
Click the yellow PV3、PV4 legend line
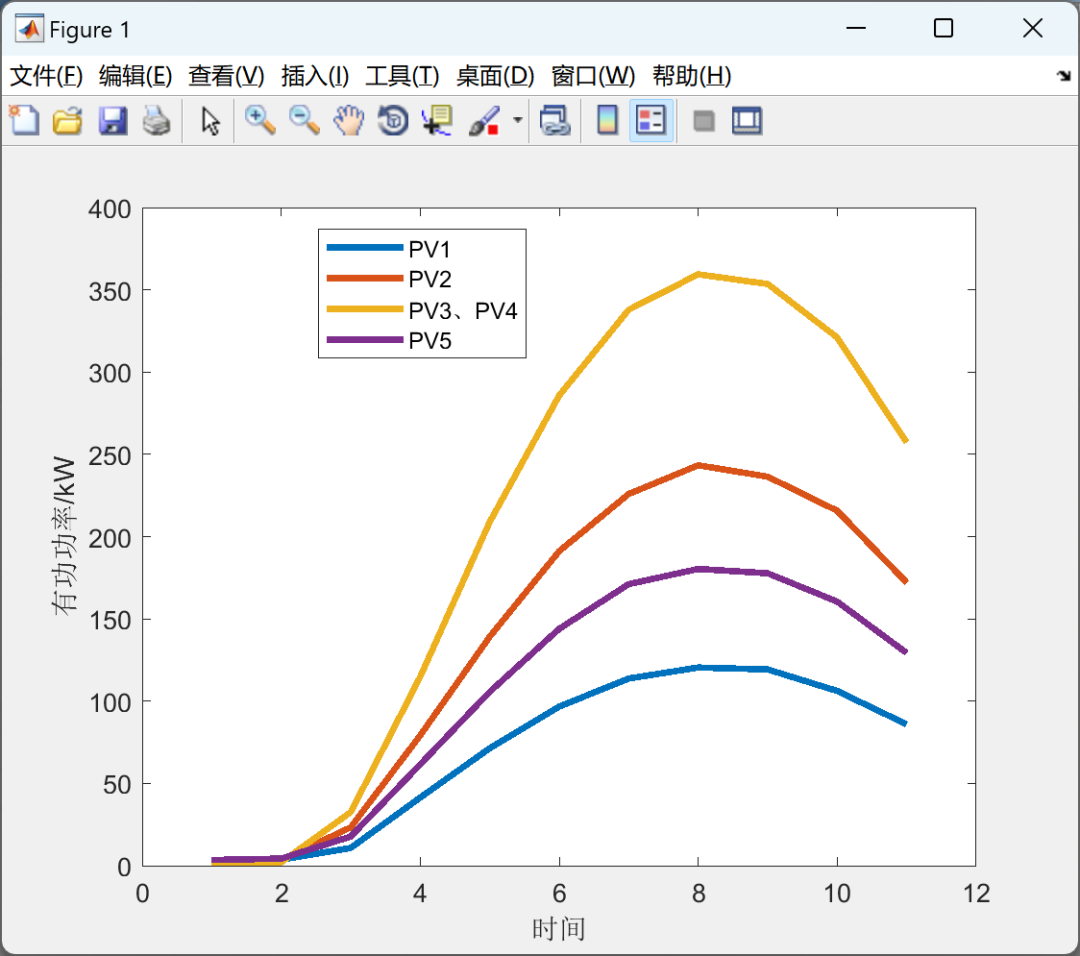364,309
